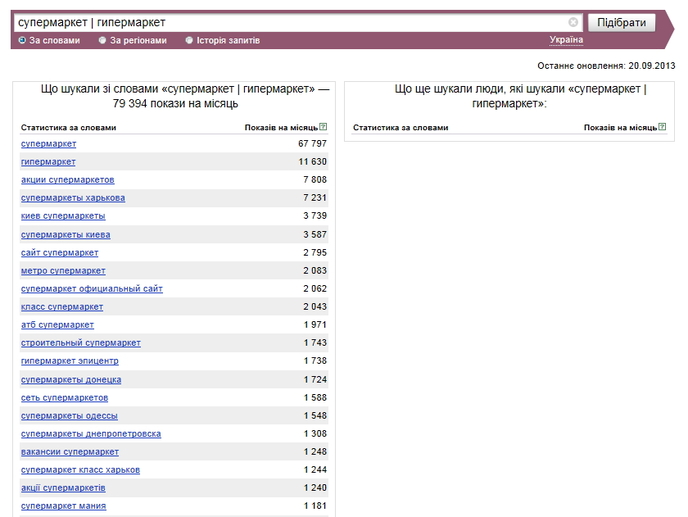Click the value '7 231' in the table
Viewport: 688px width, 517px height.
click(315, 198)
